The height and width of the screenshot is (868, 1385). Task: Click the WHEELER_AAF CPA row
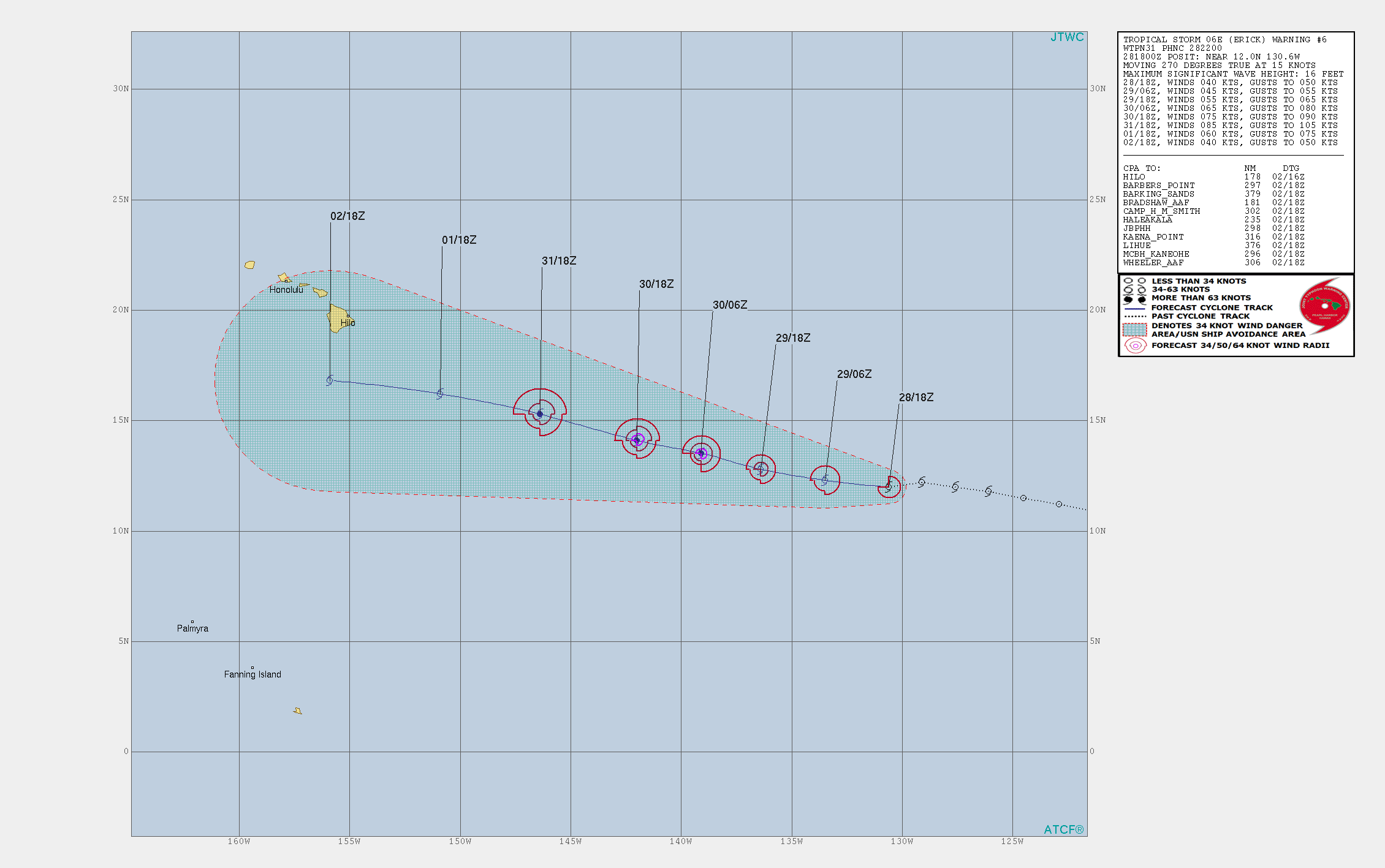[1213, 263]
